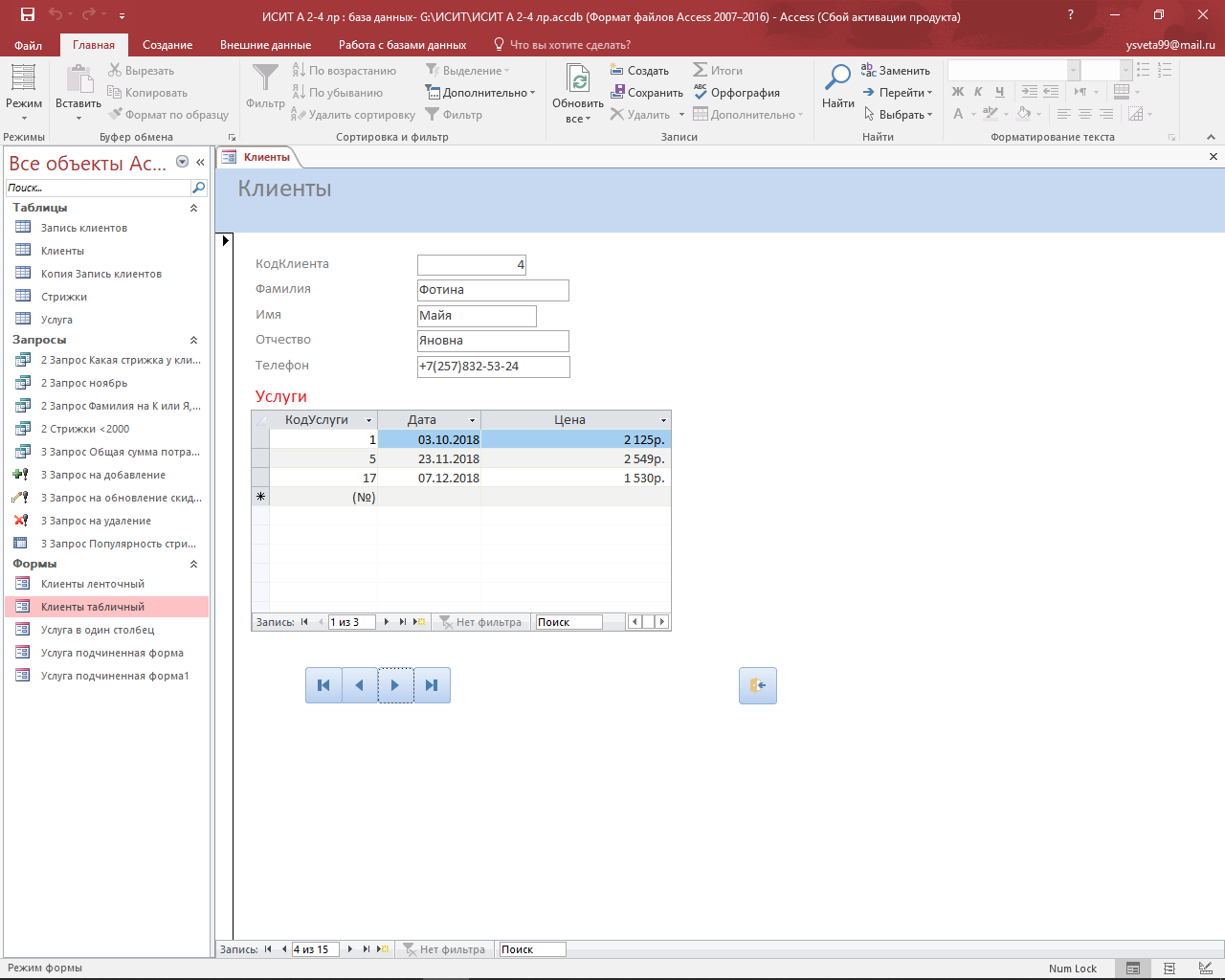Click the Фамилия field containing Фотина
Screen dimensions: 1225x980
(493, 290)
